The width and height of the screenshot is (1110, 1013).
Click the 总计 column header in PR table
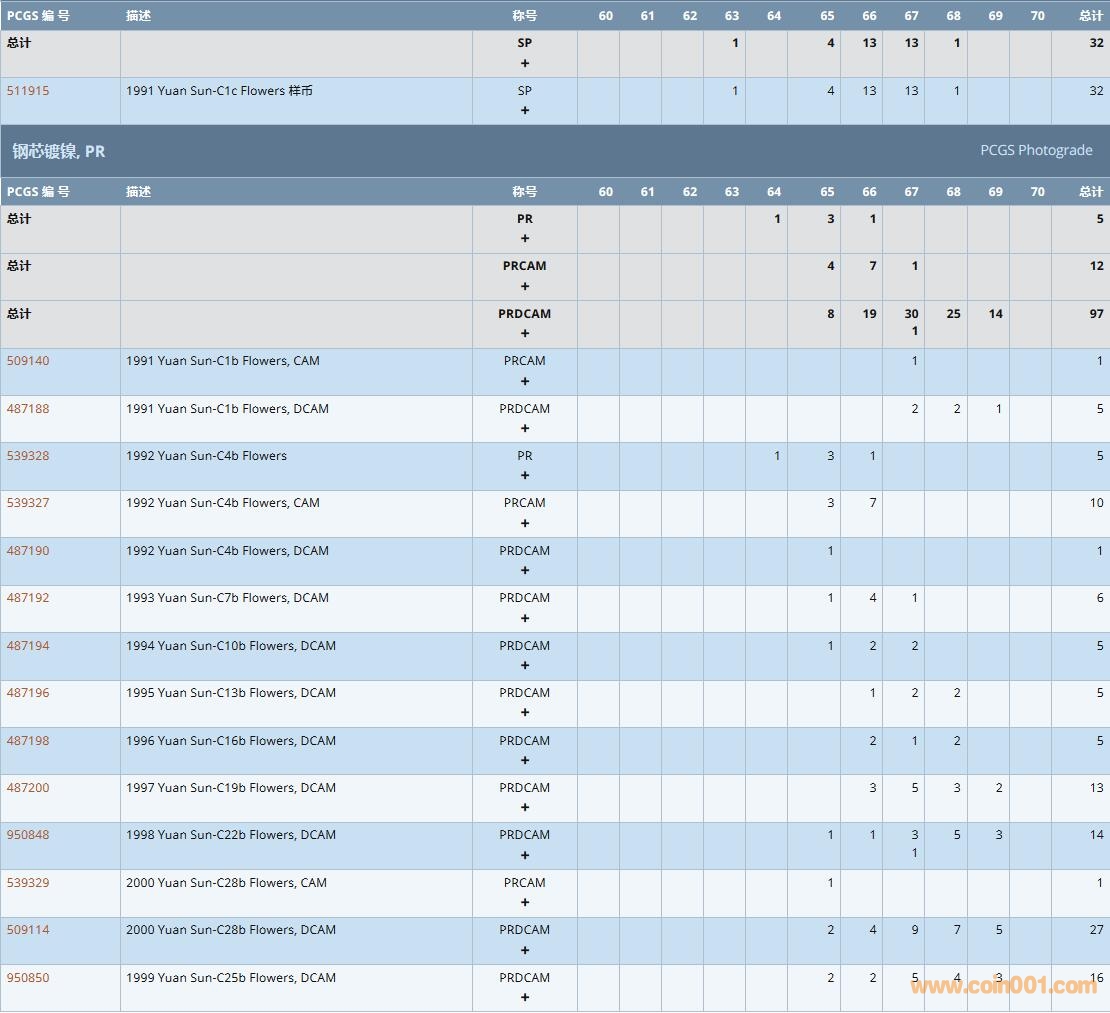coord(1090,192)
